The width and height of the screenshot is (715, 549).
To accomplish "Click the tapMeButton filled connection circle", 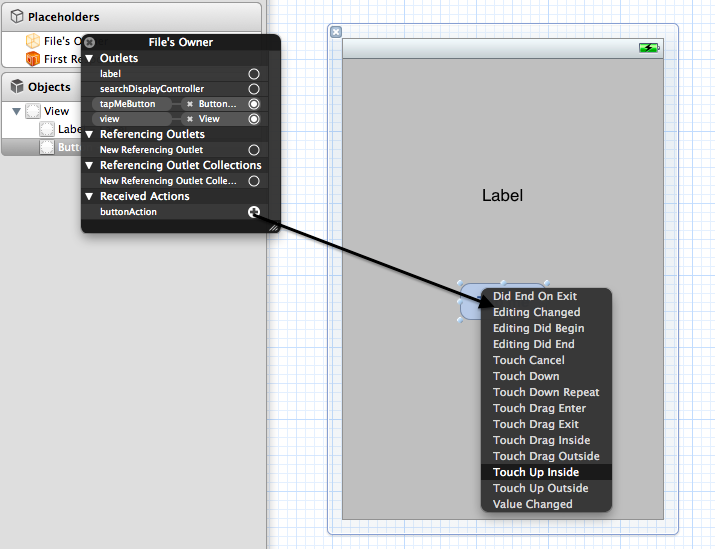I will click(254, 104).
